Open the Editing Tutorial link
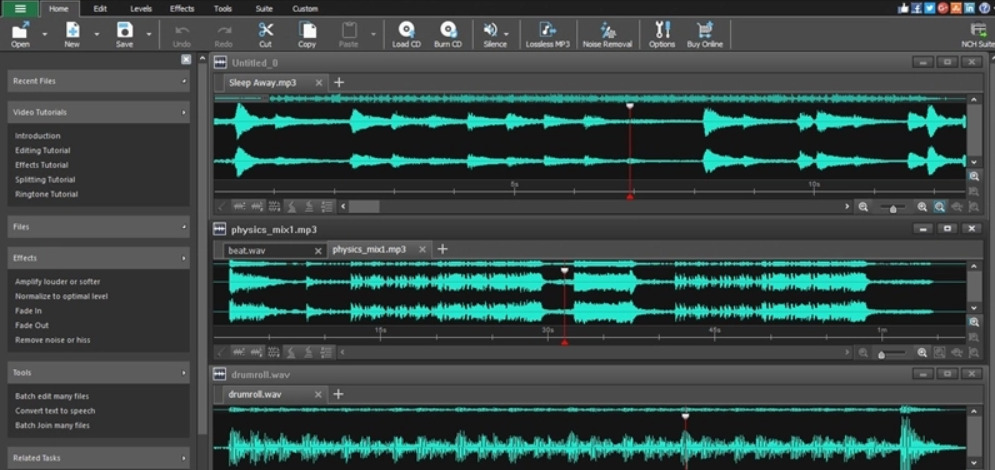This screenshot has height=470, width=995. (42, 150)
